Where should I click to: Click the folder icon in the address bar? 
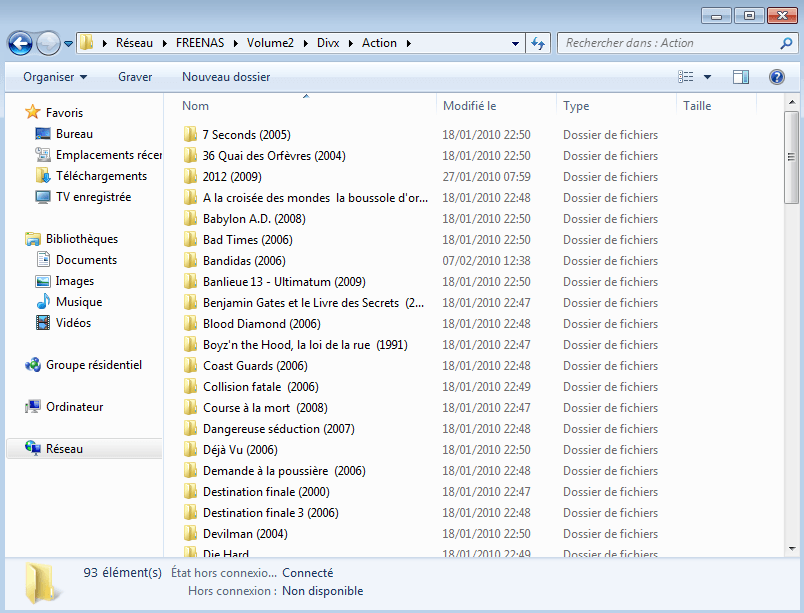click(x=87, y=43)
